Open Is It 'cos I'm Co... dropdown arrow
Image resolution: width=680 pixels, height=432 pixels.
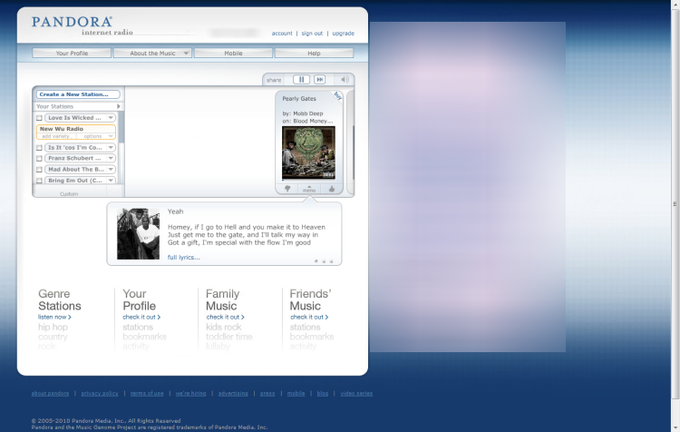pyautogui.click(x=111, y=147)
